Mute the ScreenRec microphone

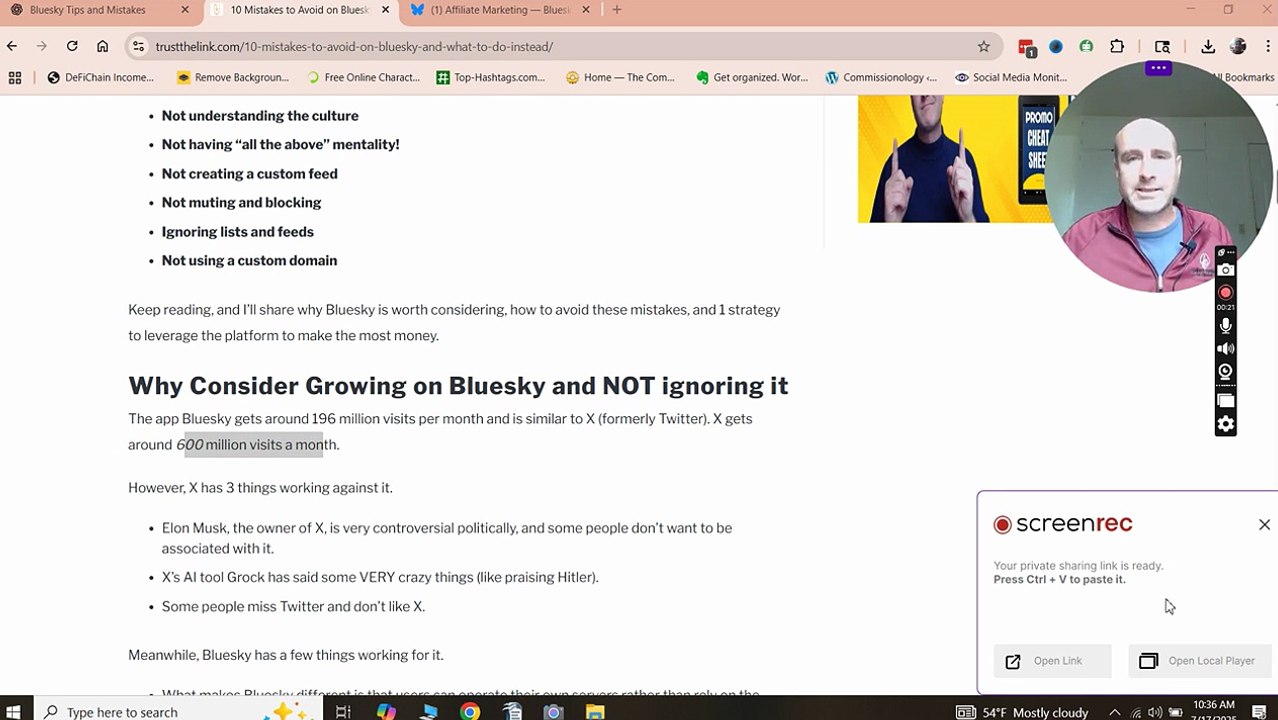(1225, 325)
